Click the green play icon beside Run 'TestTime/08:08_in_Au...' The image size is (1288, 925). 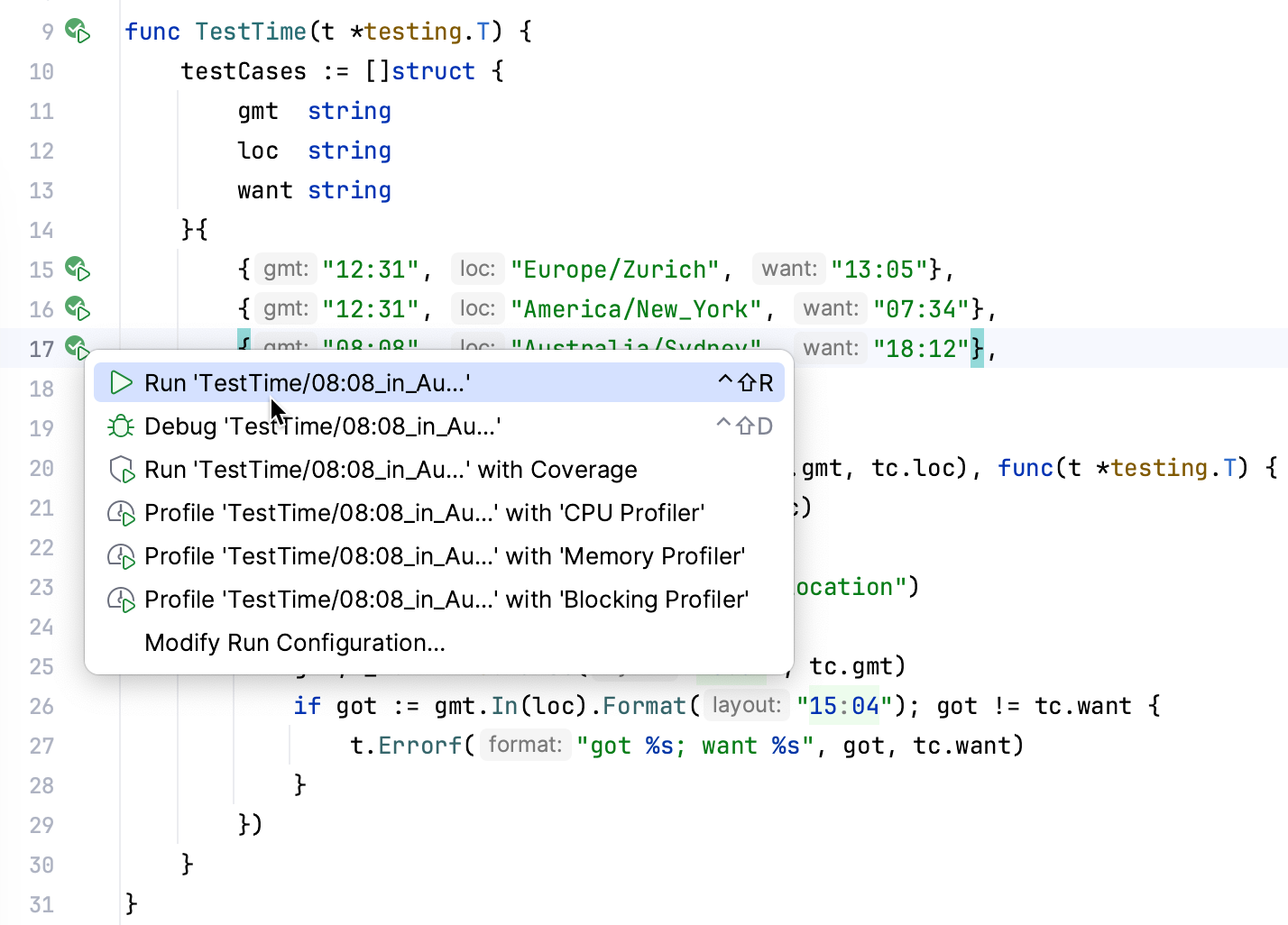point(121,382)
